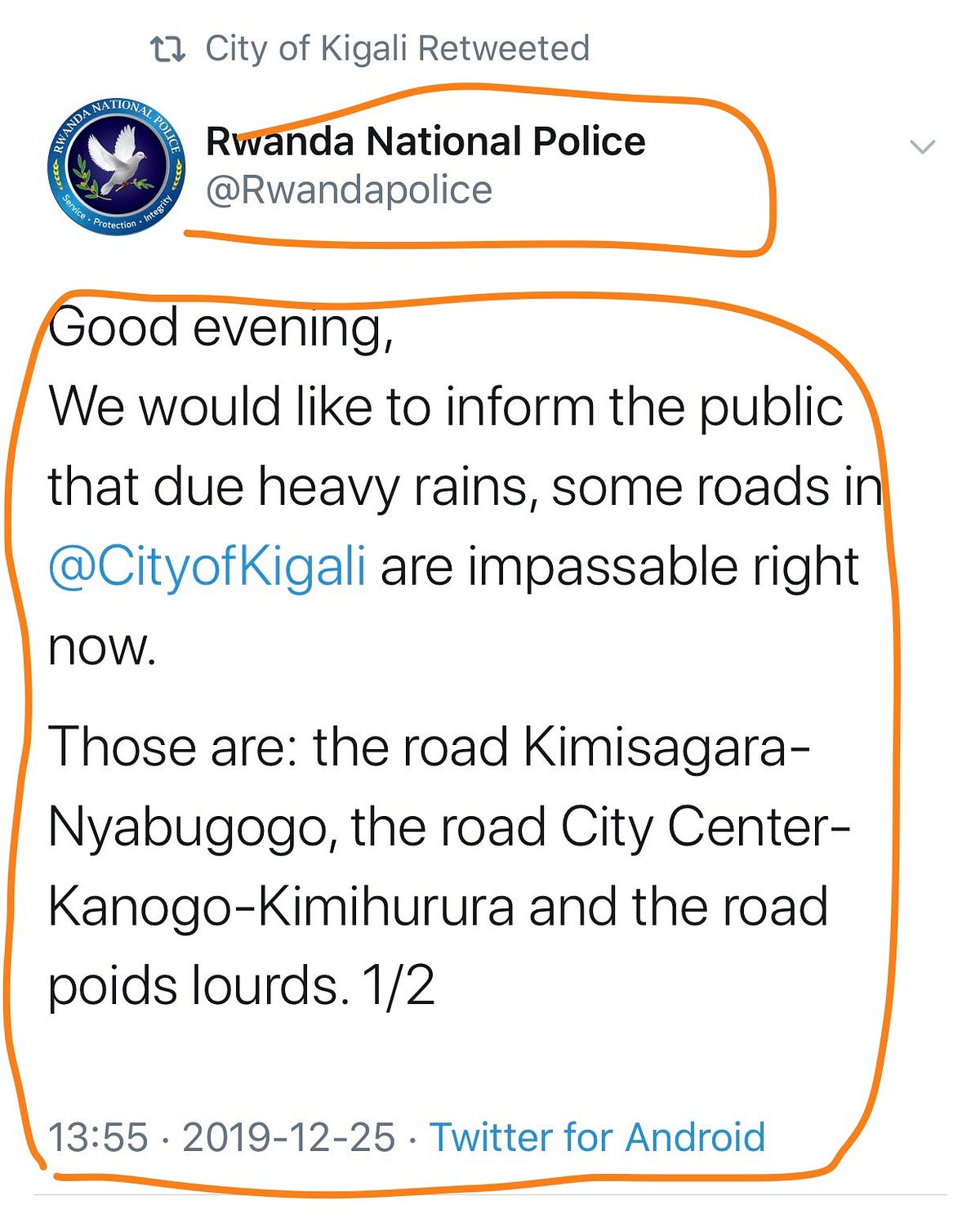Open the Rwanda National Police avatar logo
Viewport: 980px width, 1227px height.
click(116, 167)
